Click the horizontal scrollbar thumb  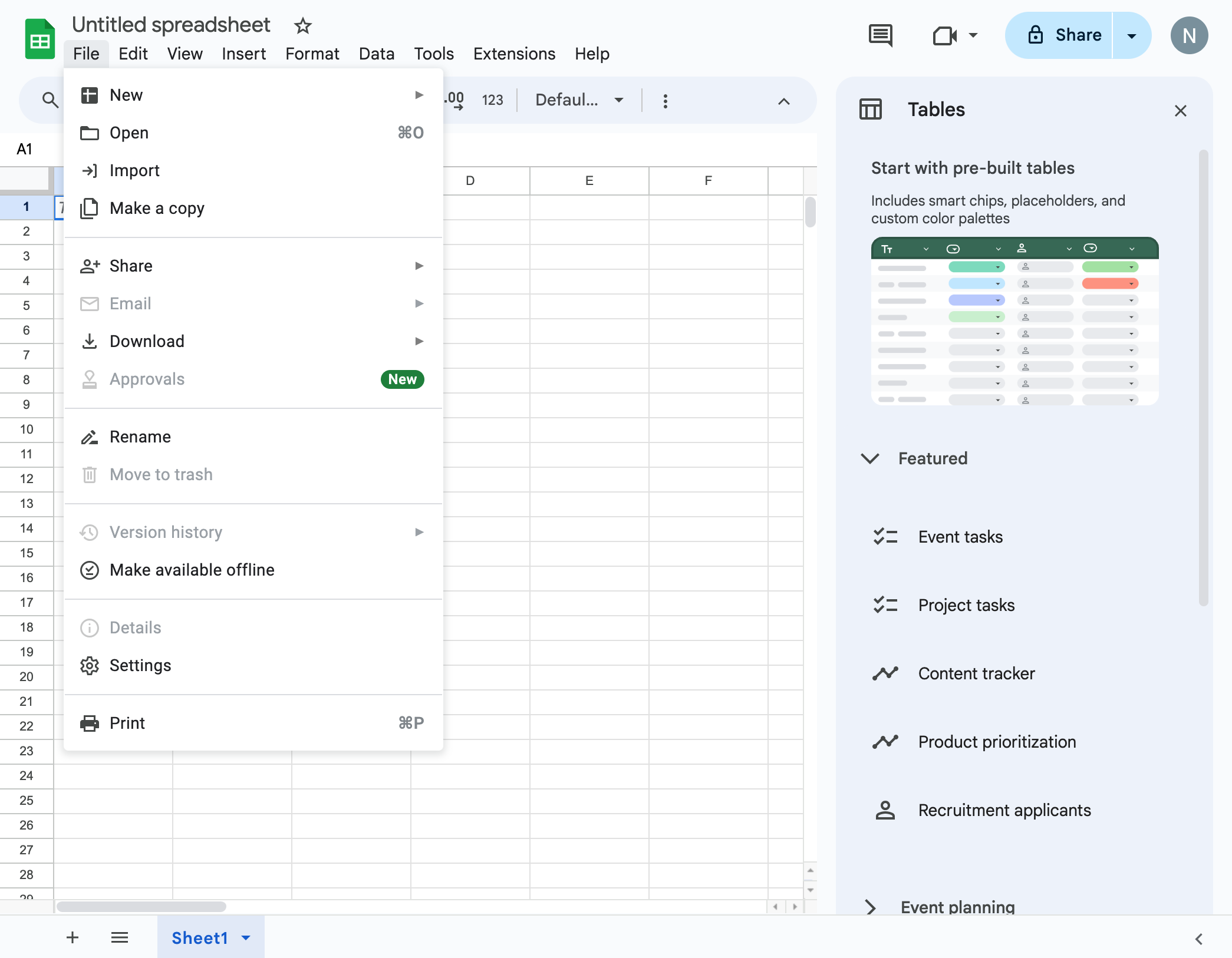click(141, 906)
